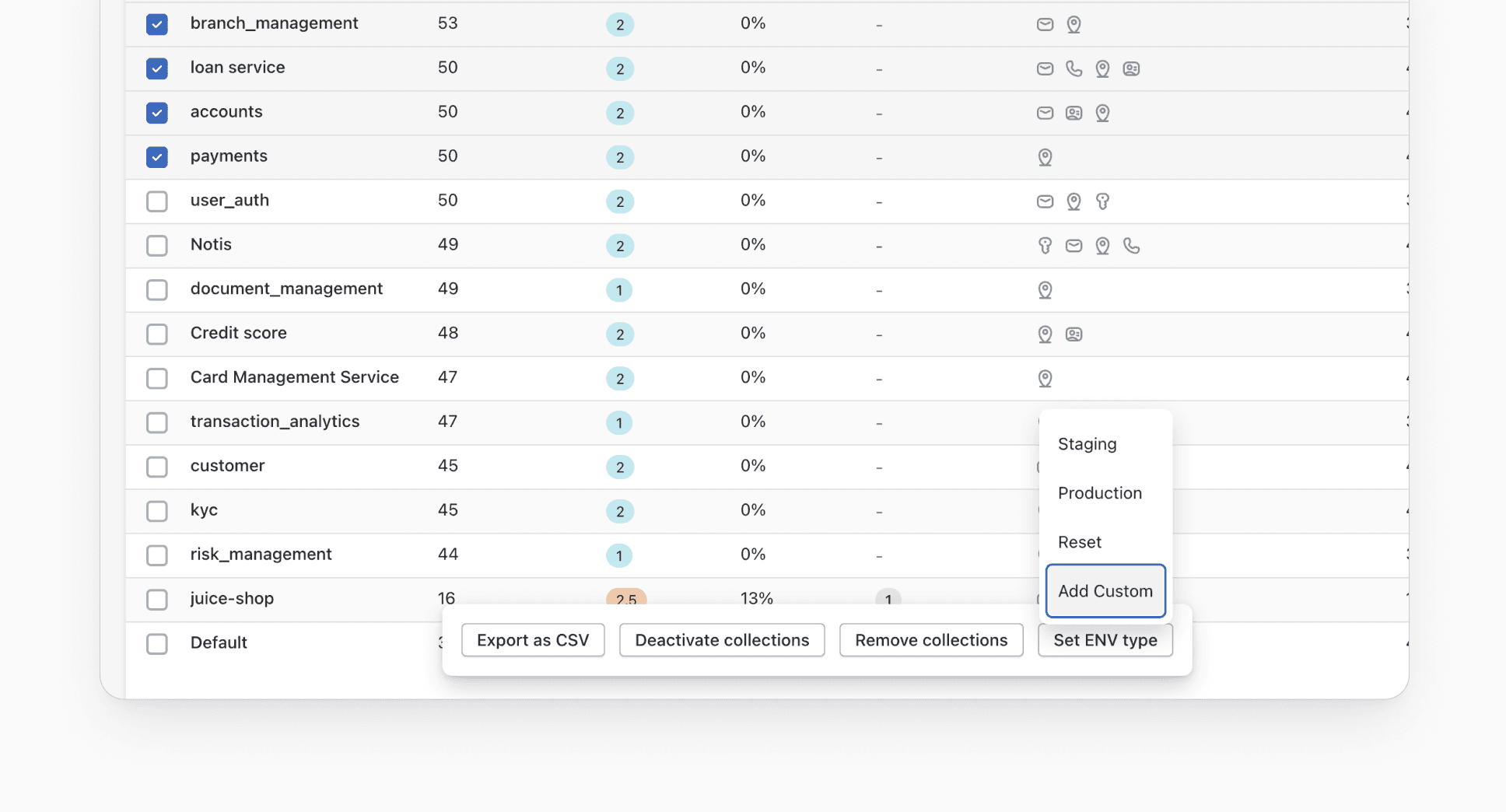This screenshot has height=812, width=1506.
Task: Select the user_auth checkbox
Action: [x=157, y=201]
